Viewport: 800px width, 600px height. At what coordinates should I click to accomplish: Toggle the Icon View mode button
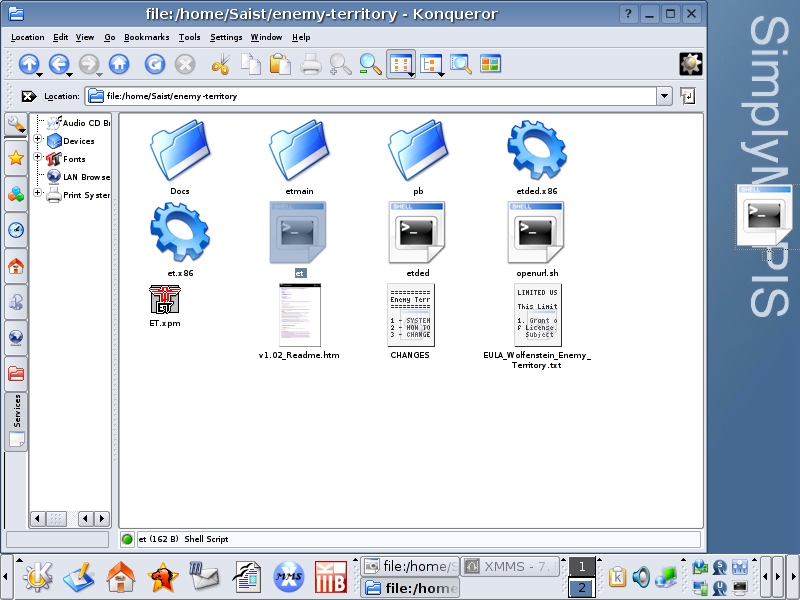coord(401,64)
